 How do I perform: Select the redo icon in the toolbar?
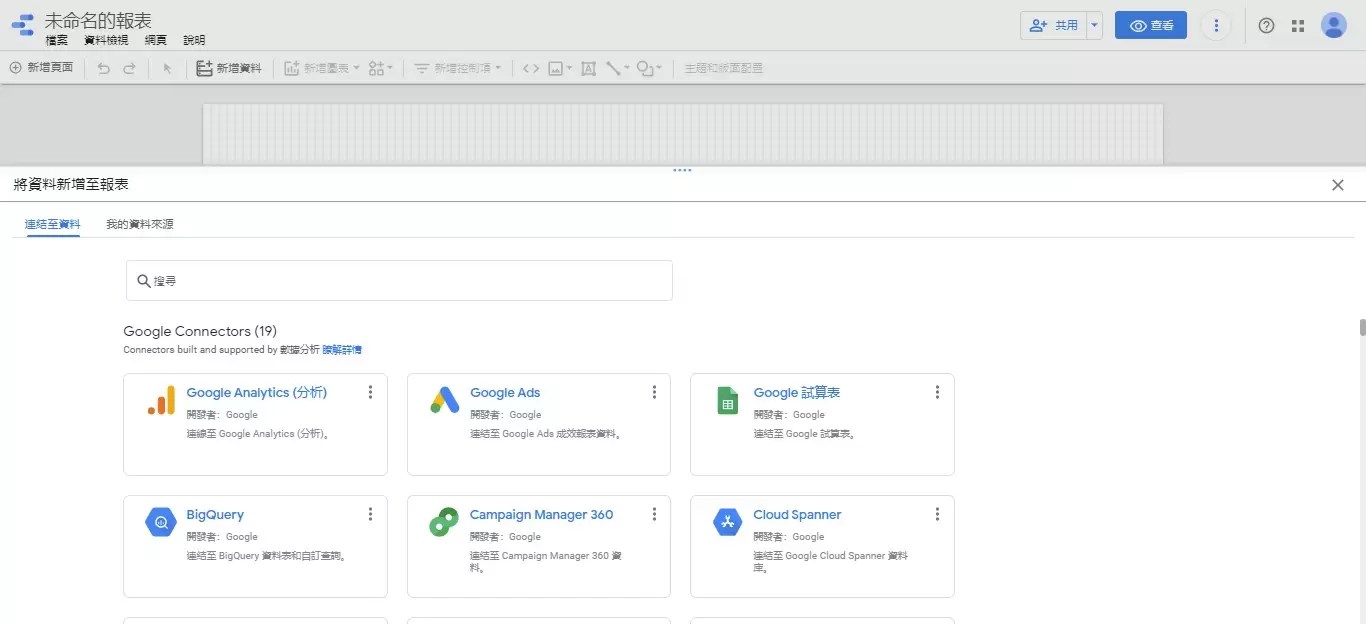129,68
